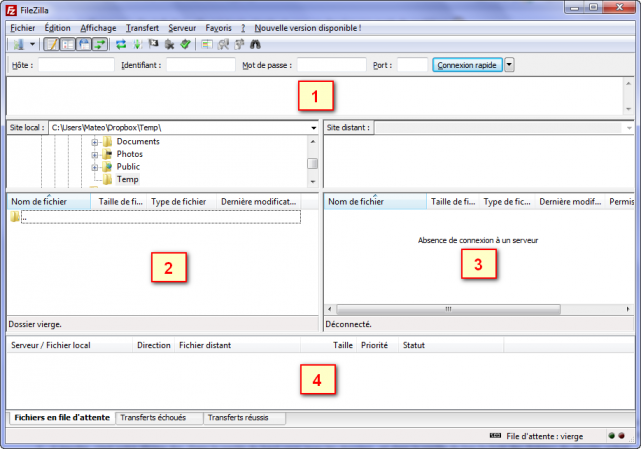641x449 pixels.
Task: Click the green checkmark reconnect icon
Action: pos(186,45)
